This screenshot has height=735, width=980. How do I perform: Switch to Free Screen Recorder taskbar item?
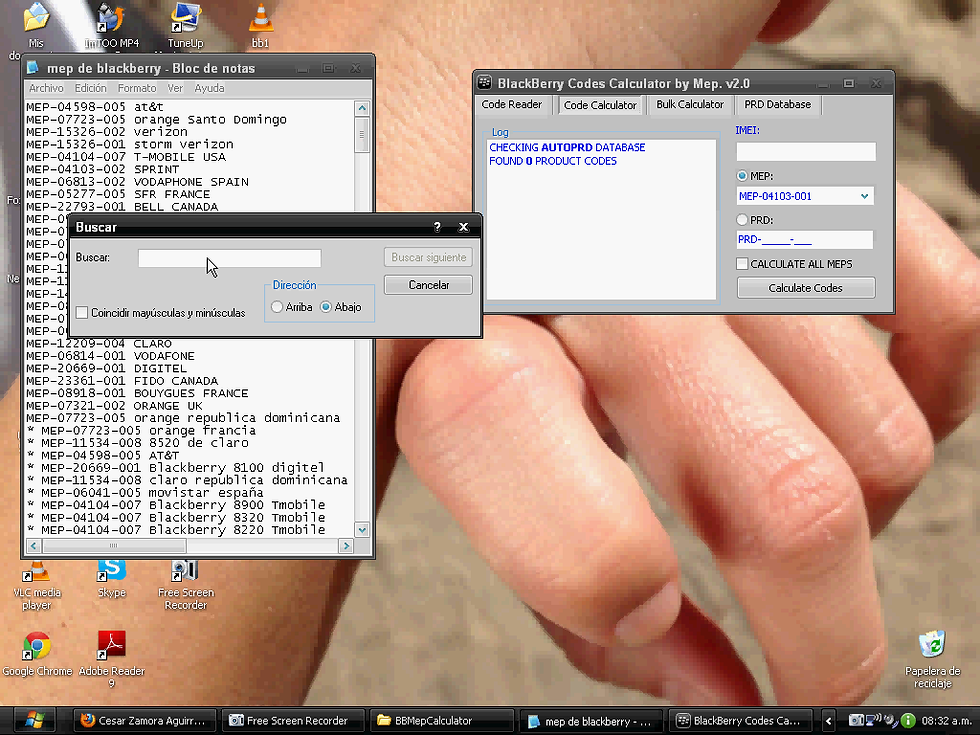pyautogui.click(x=293, y=721)
